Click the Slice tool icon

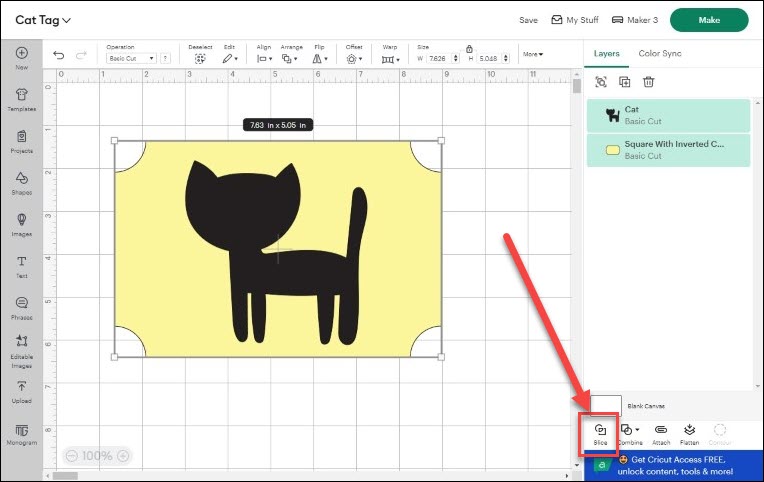pyautogui.click(x=600, y=429)
